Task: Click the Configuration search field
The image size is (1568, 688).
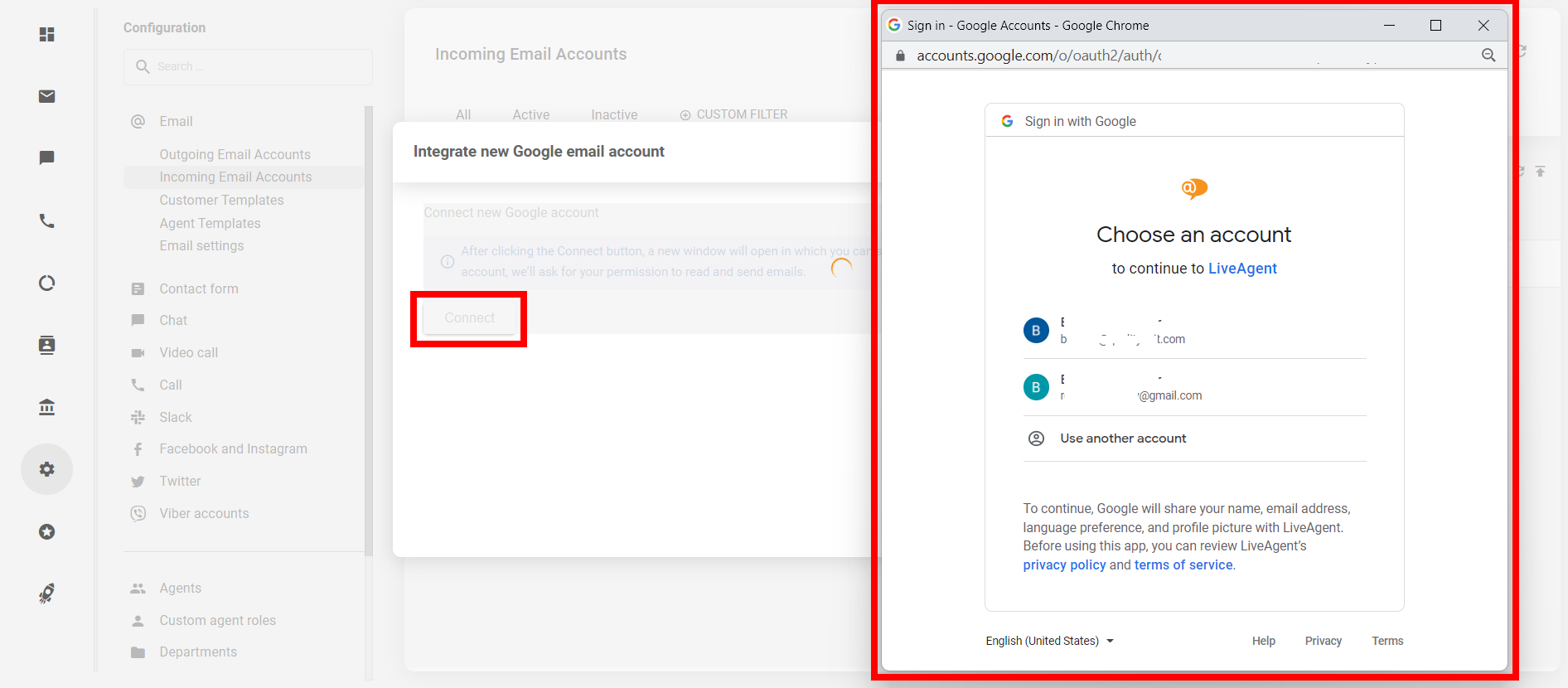Action: 249,66
